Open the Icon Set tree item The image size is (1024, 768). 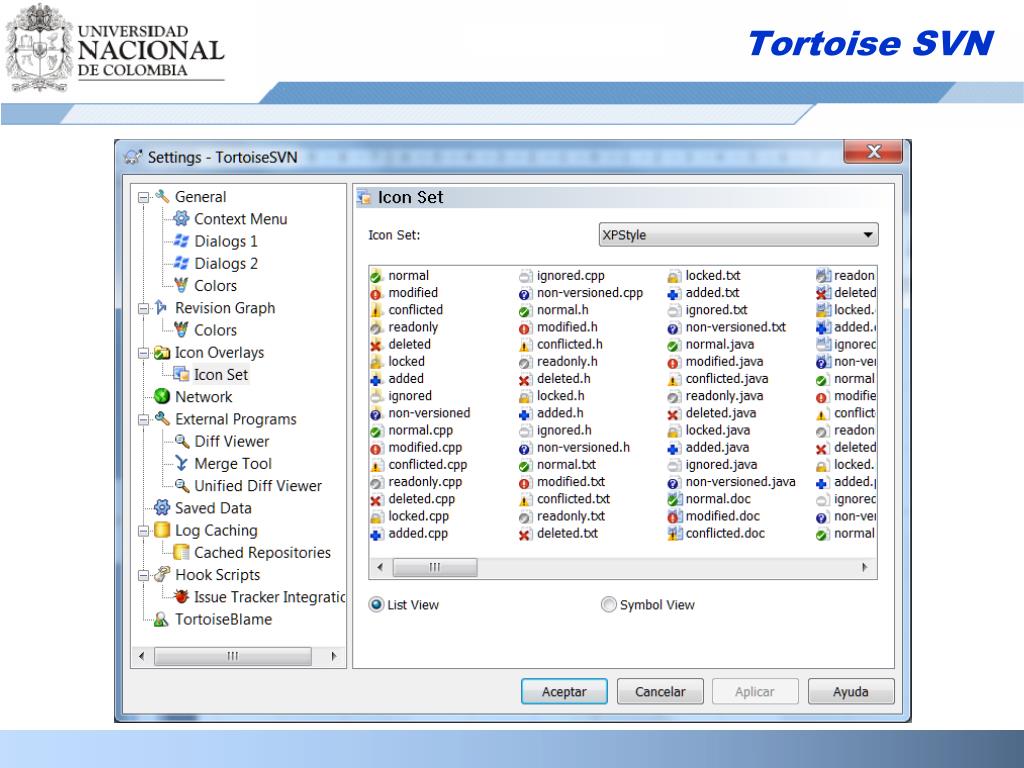click(221, 374)
